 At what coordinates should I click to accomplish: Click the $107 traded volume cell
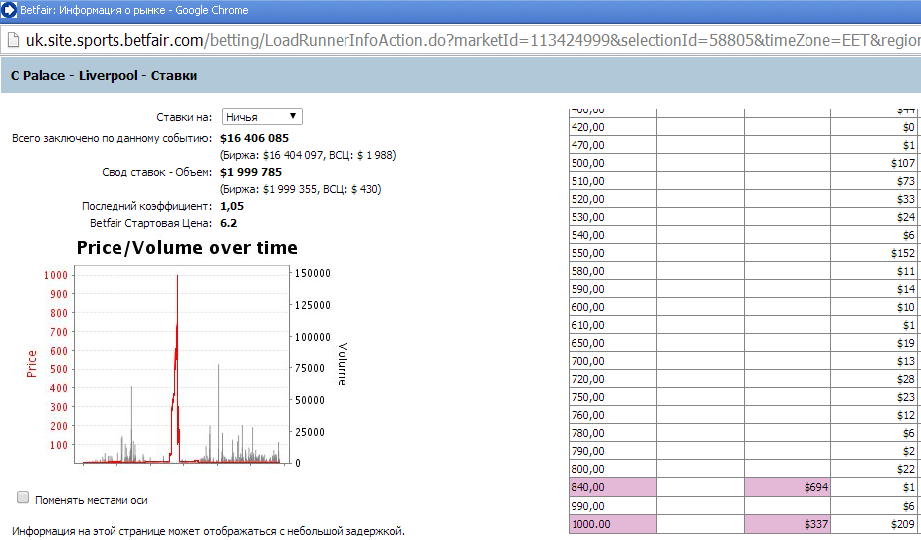click(873, 163)
